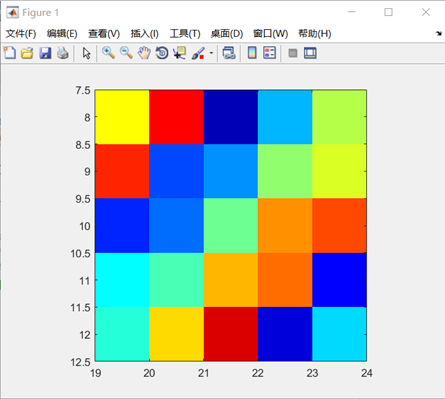
Task: Open the 查看(V) menu
Action: tap(104, 34)
